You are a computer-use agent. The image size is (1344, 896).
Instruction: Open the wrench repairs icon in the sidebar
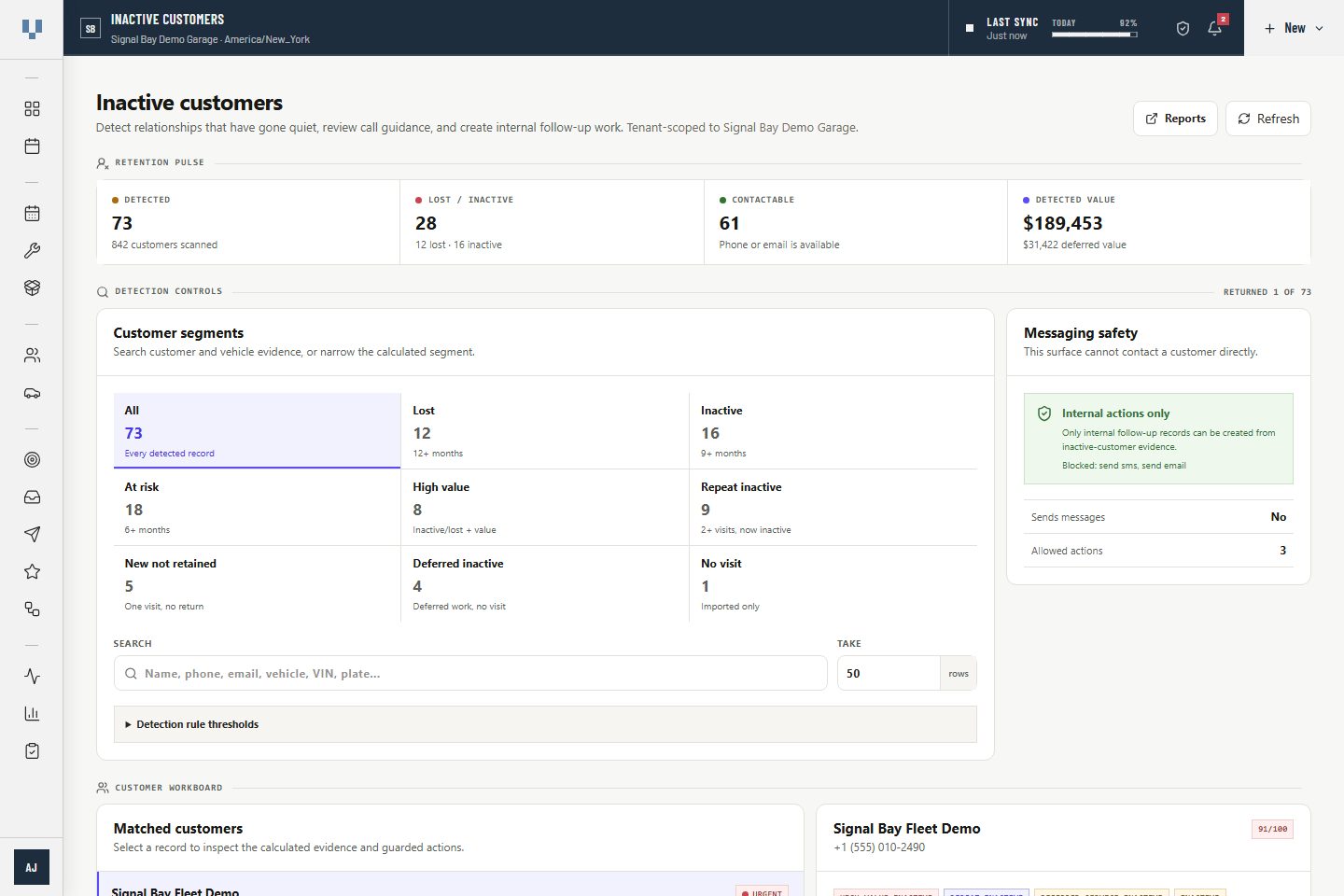click(32, 251)
